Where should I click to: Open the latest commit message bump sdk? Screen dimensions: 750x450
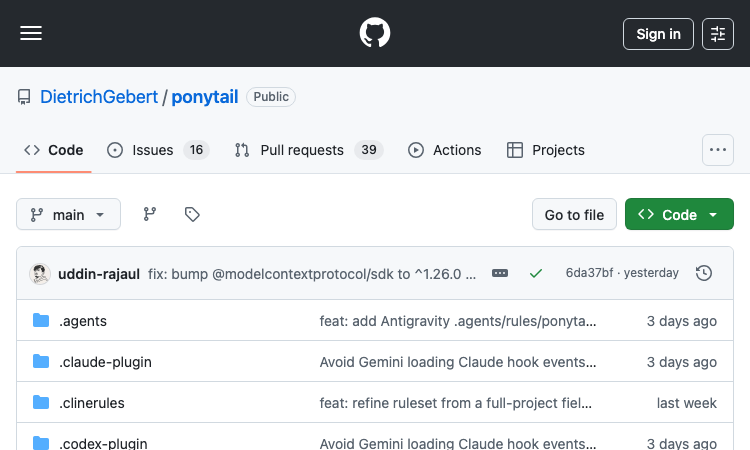(312, 274)
